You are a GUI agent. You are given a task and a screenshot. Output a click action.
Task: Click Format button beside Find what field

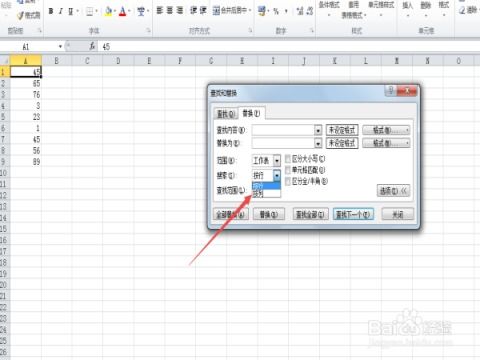386,130
